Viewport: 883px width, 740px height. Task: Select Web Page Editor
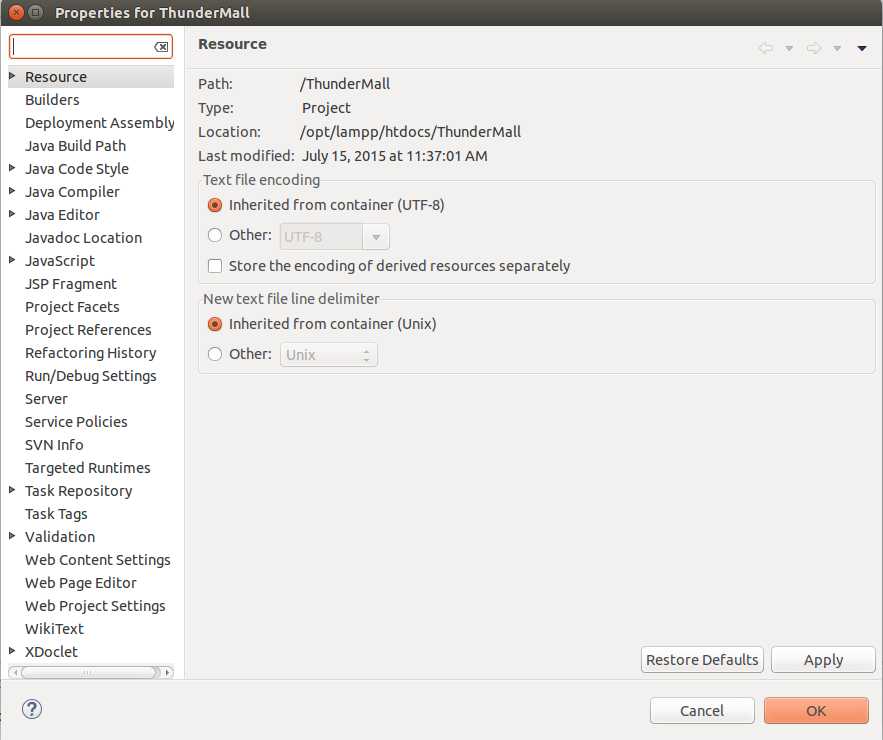coord(81,583)
